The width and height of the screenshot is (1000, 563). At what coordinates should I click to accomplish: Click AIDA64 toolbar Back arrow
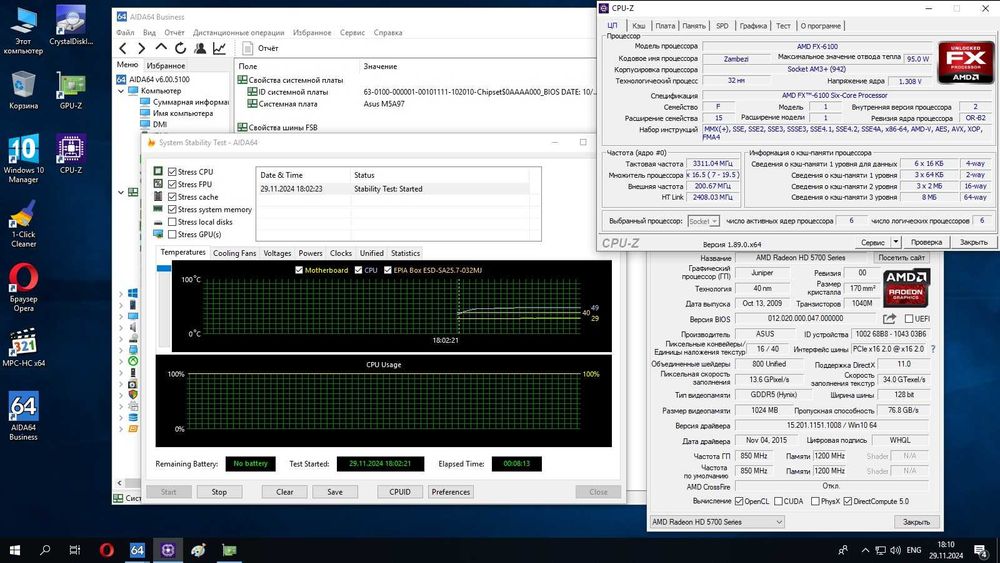pyautogui.click(x=123, y=48)
